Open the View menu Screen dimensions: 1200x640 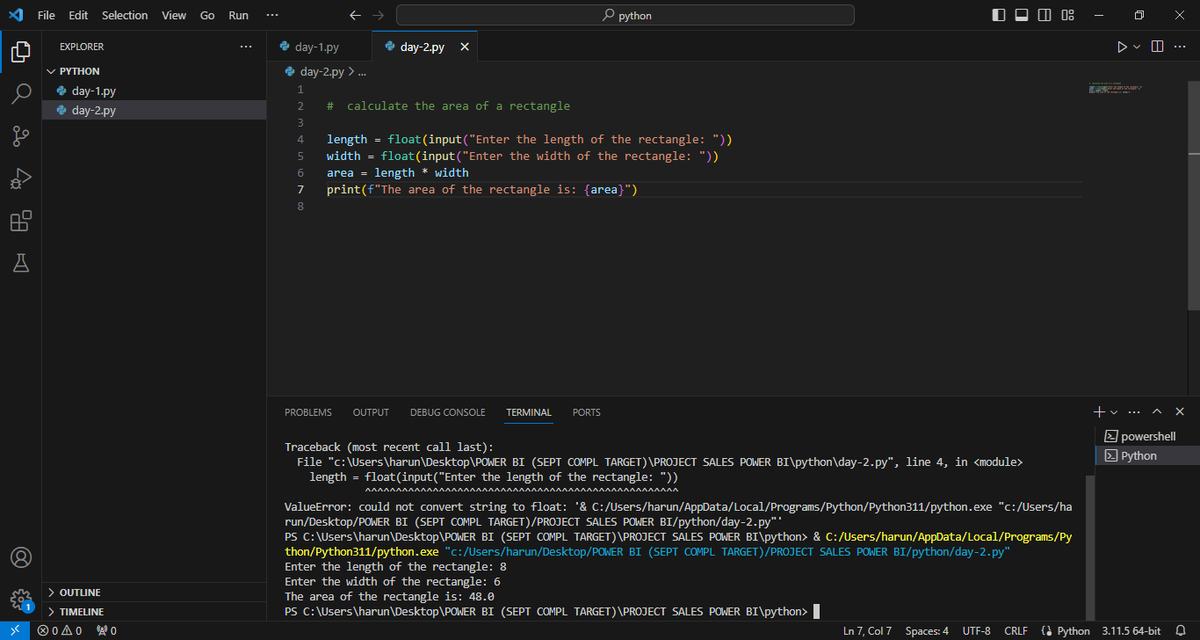tap(174, 15)
